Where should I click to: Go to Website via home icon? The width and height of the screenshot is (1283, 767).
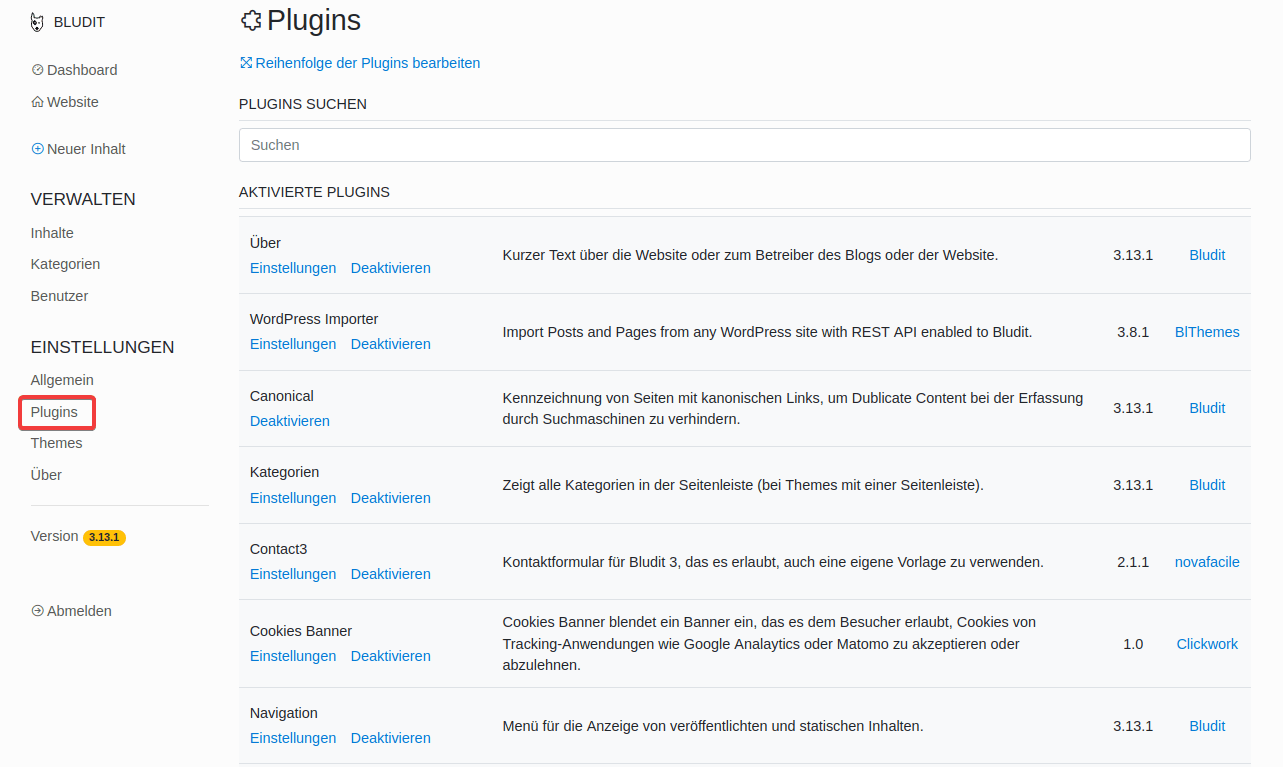pyautogui.click(x=72, y=102)
